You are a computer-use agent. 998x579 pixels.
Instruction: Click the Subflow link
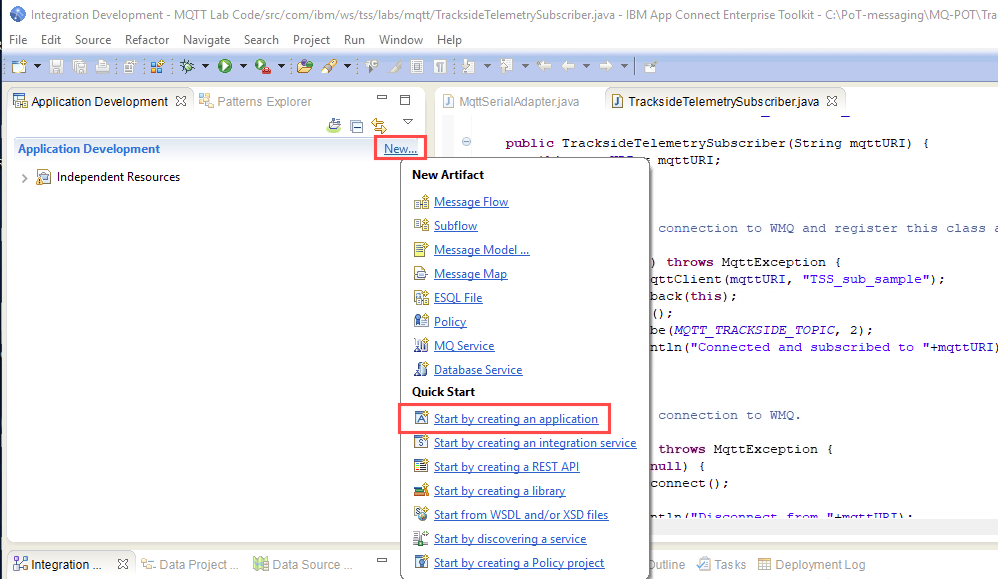click(x=456, y=226)
